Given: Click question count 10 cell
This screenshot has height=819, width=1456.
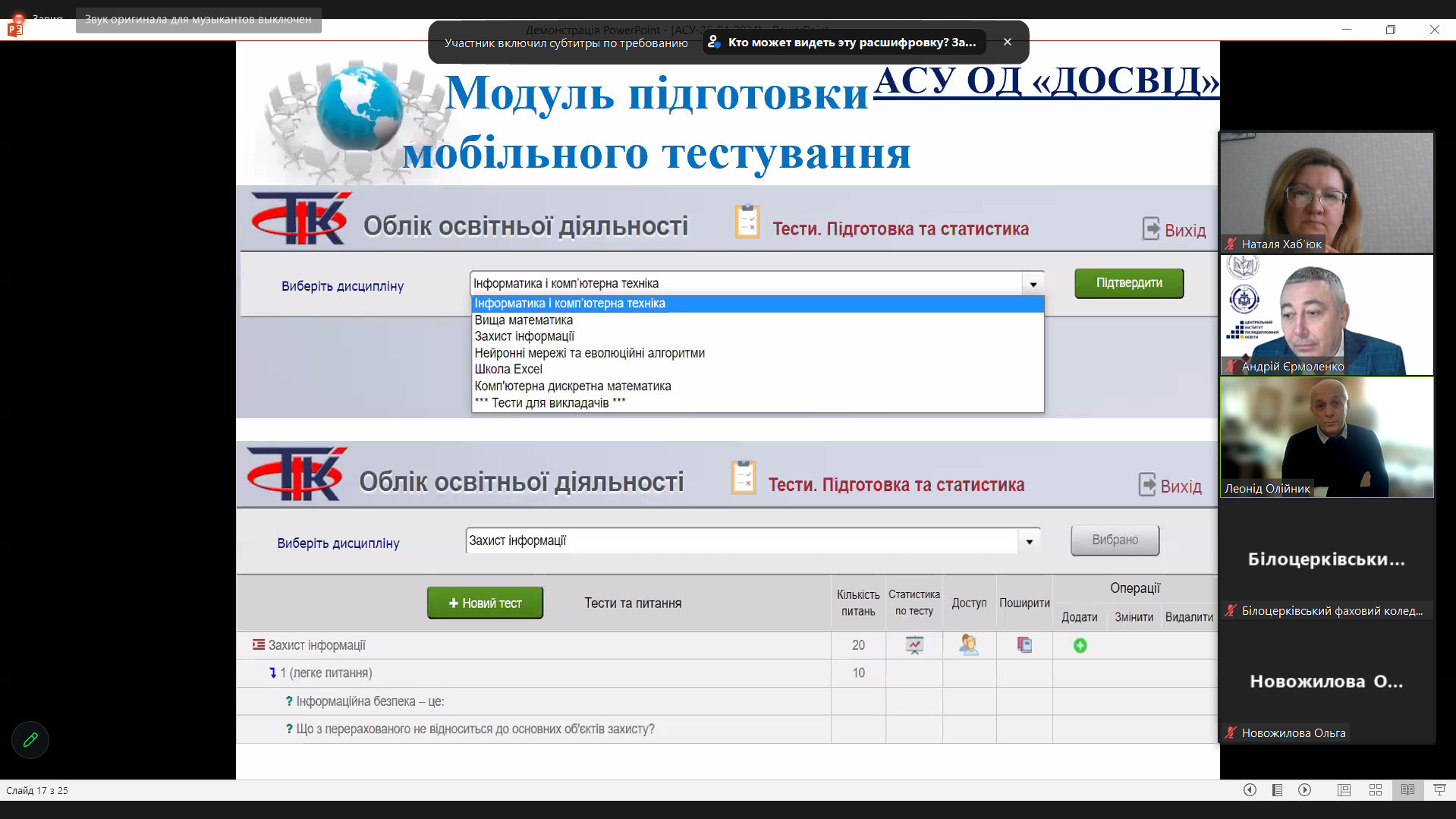Looking at the screenshot, I should [x=858, y=673].
